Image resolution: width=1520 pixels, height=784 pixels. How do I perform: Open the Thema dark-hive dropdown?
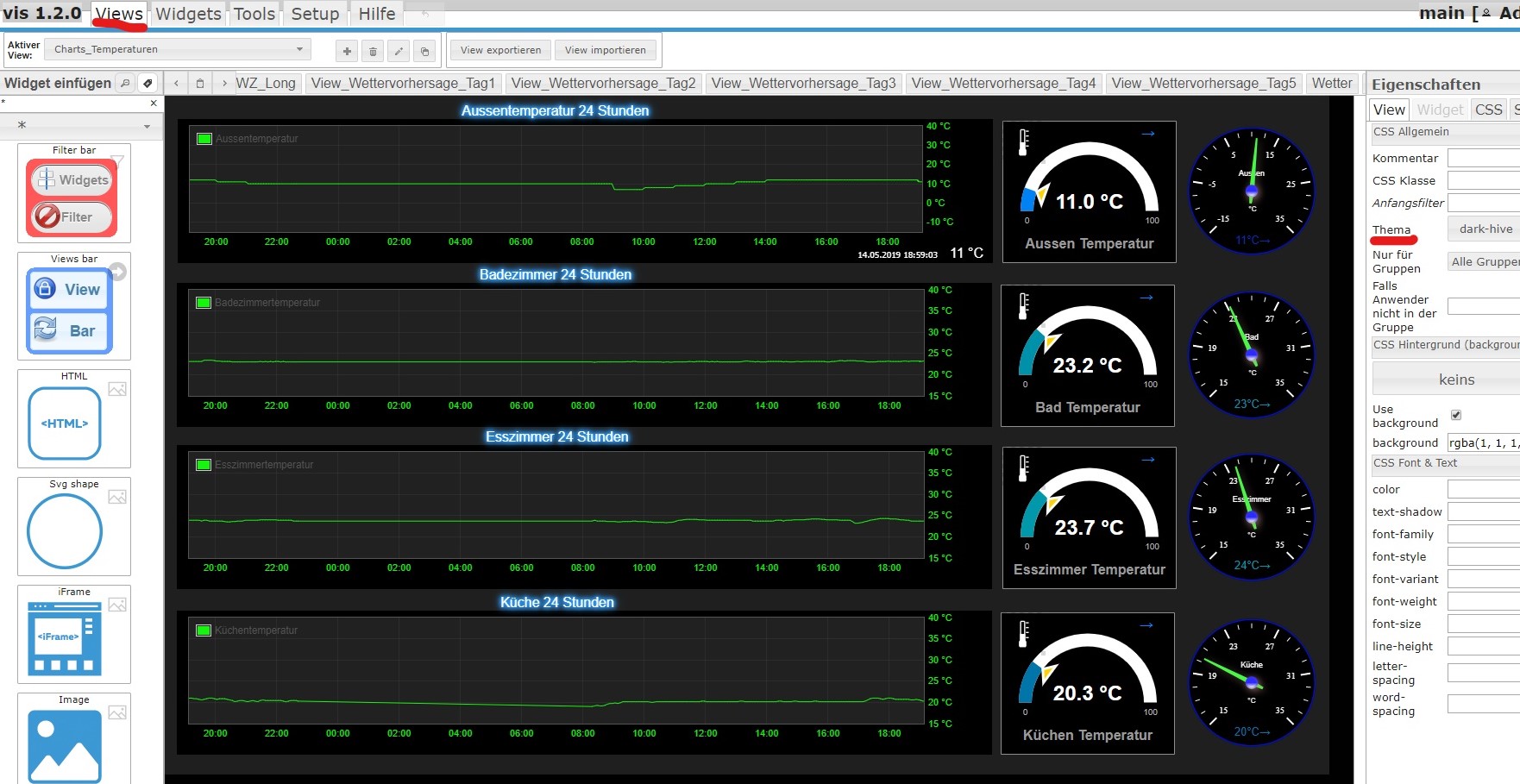[1484, 229]
